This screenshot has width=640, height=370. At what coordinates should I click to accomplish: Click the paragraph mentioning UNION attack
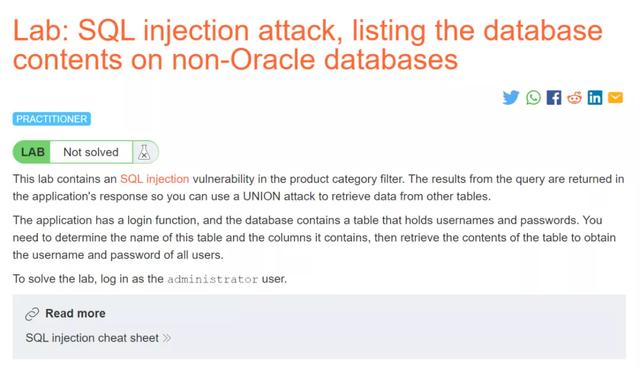pyautogui.click(x=318, y=188)
